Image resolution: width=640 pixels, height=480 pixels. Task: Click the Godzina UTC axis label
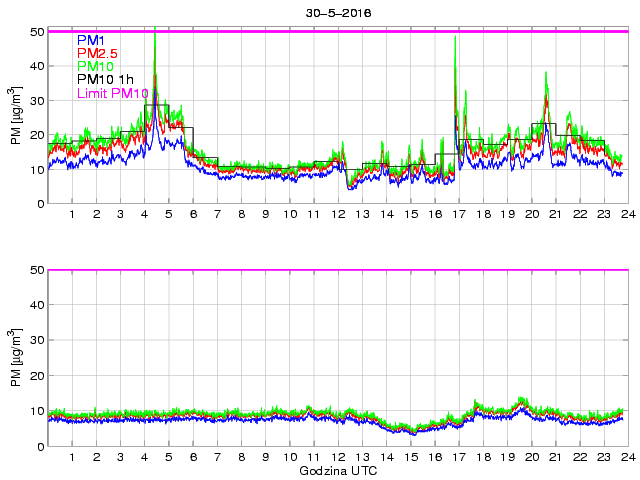click(338, 471)
